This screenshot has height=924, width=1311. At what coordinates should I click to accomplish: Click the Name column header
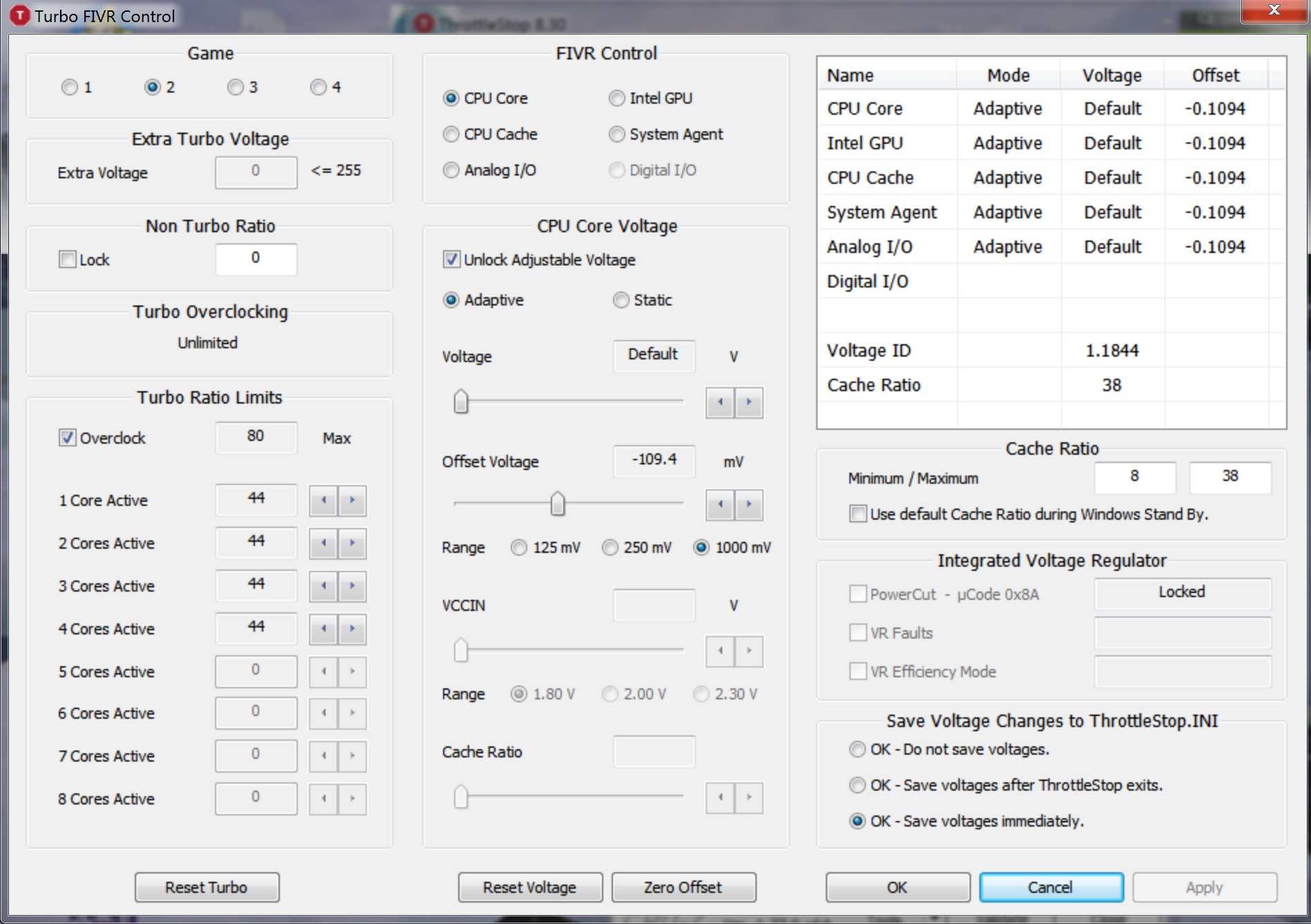click(x=887, y=75)
